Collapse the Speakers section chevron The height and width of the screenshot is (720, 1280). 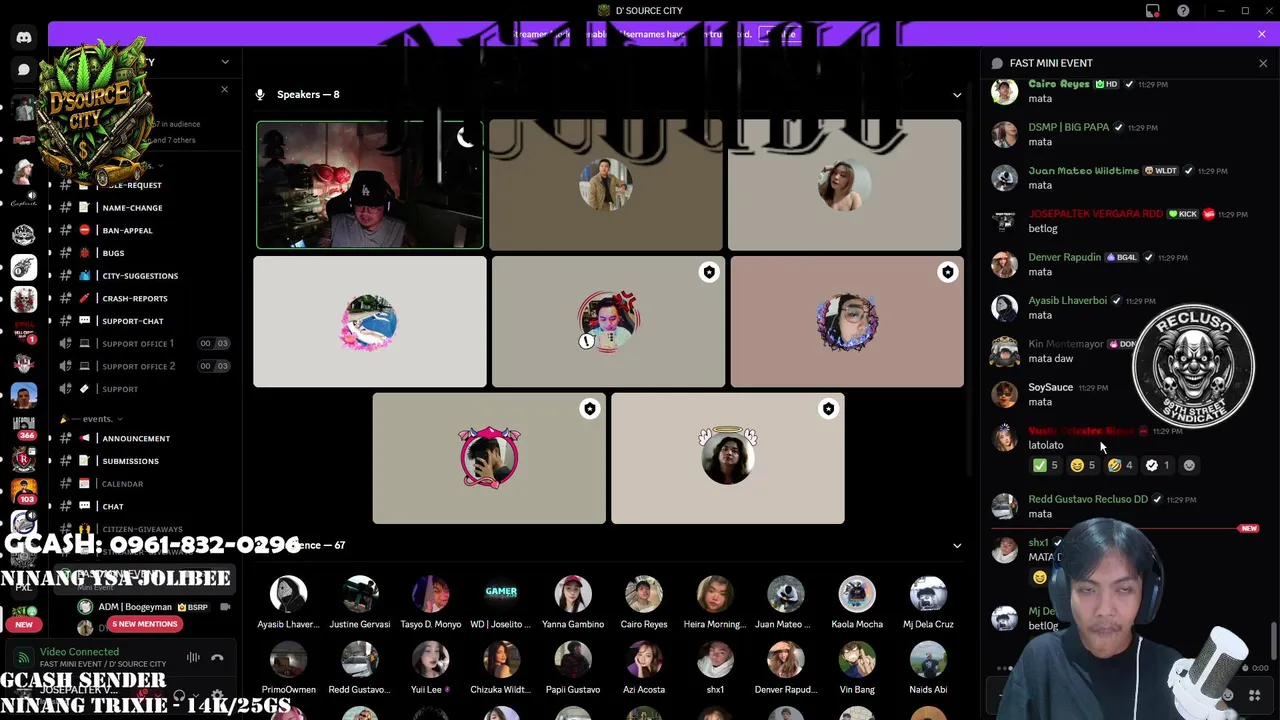957,95
